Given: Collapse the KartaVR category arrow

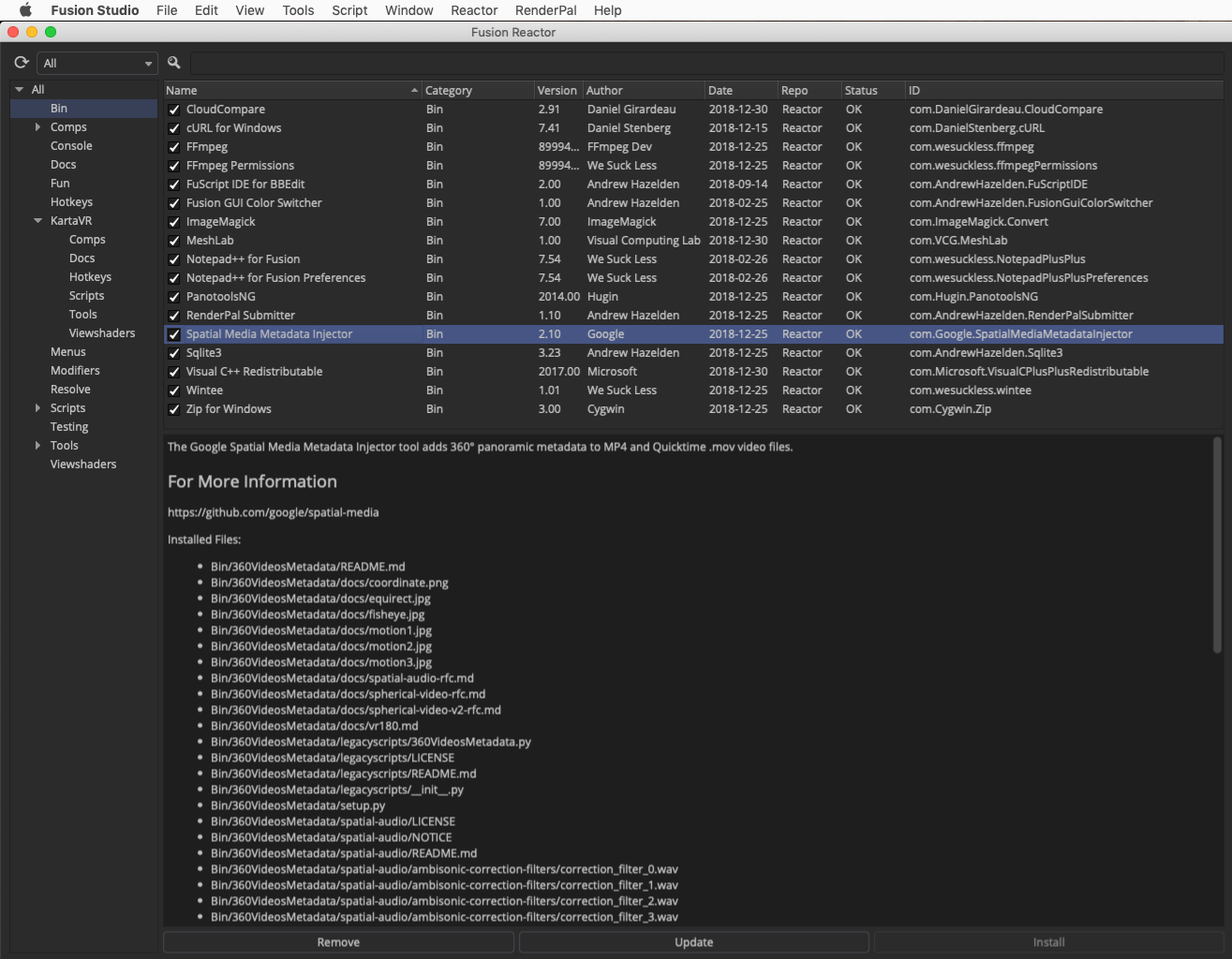Looking at the screenshot, I should coord(37,221).
